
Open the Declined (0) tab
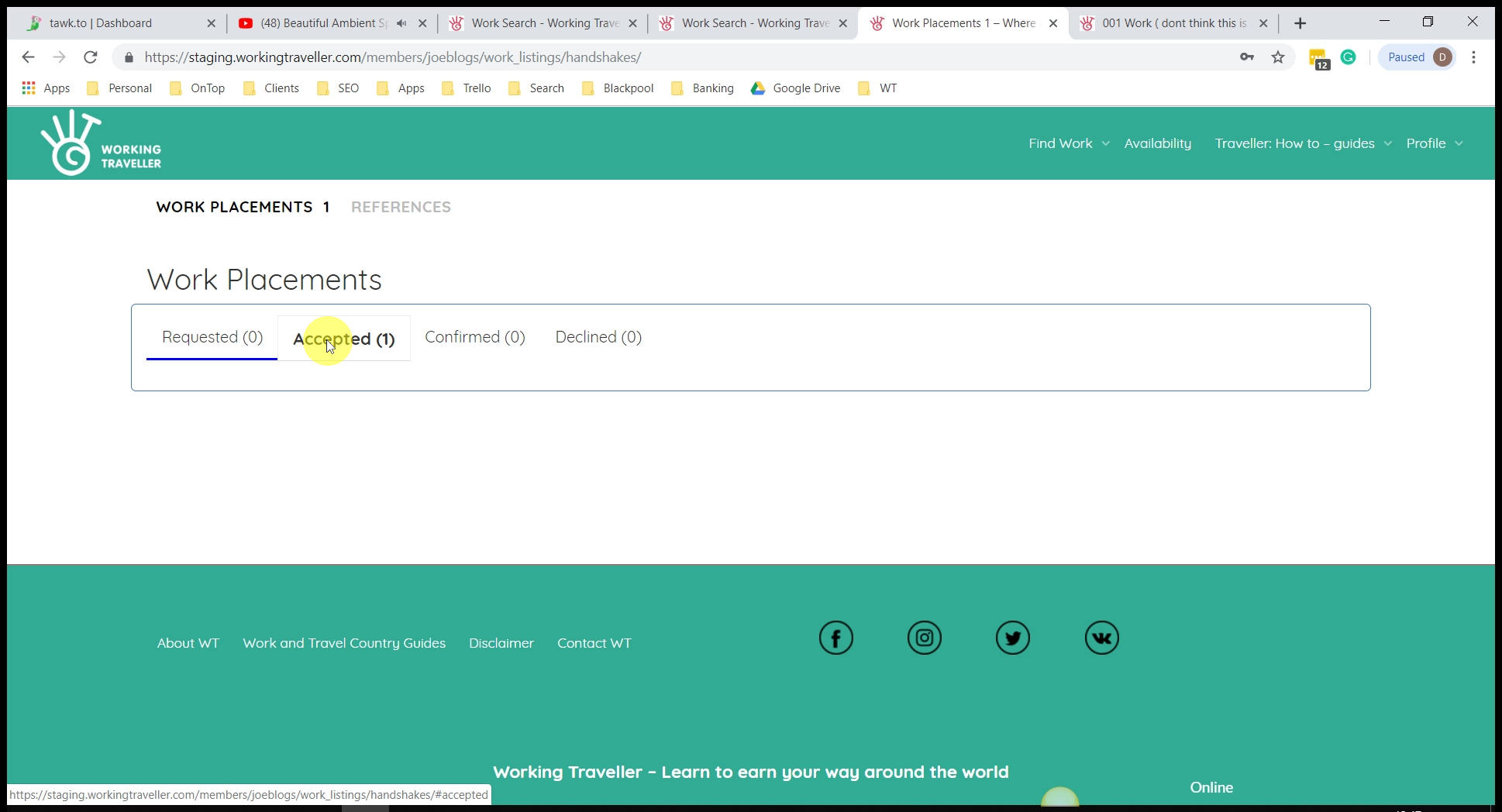click(x=598, y=337)
